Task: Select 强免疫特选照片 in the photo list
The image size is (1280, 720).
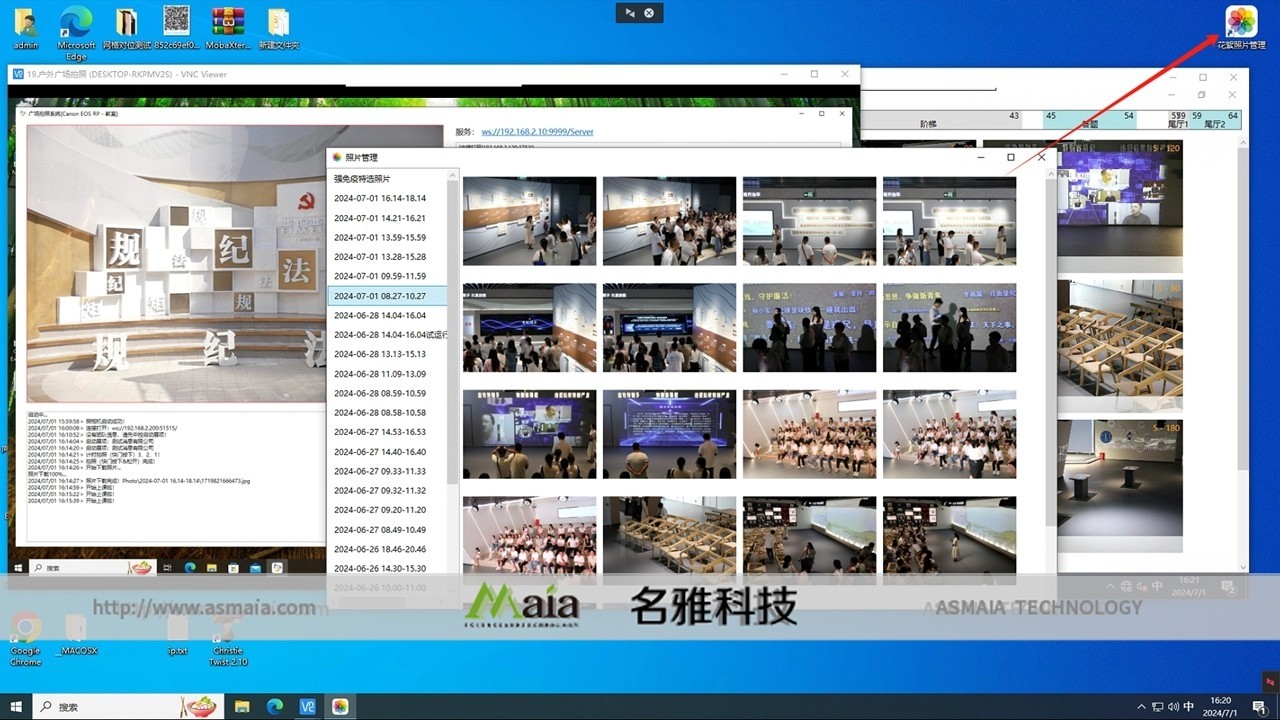Action: tap(387, 179)
